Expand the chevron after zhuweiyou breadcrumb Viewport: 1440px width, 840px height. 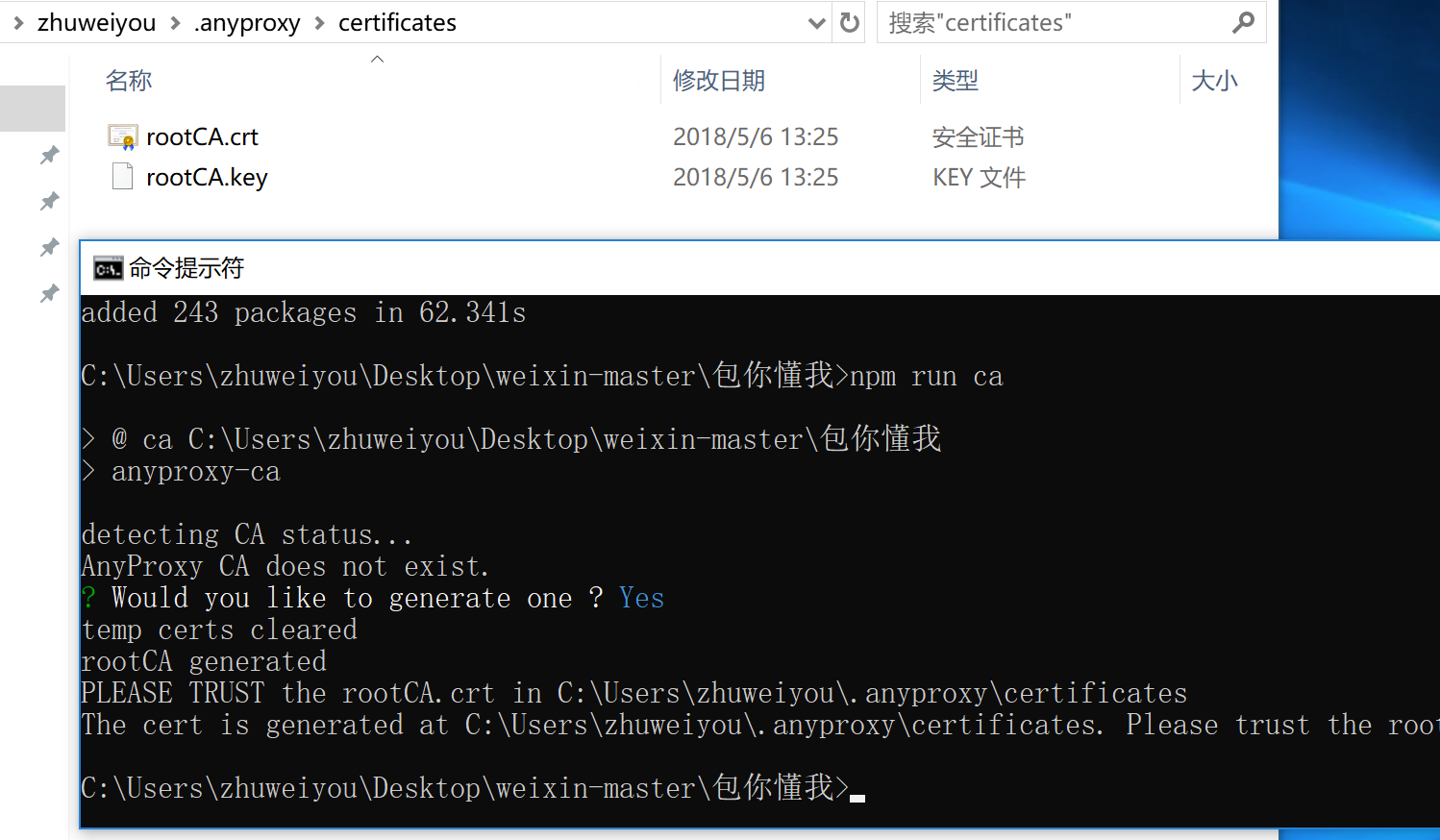pos(175,23)
